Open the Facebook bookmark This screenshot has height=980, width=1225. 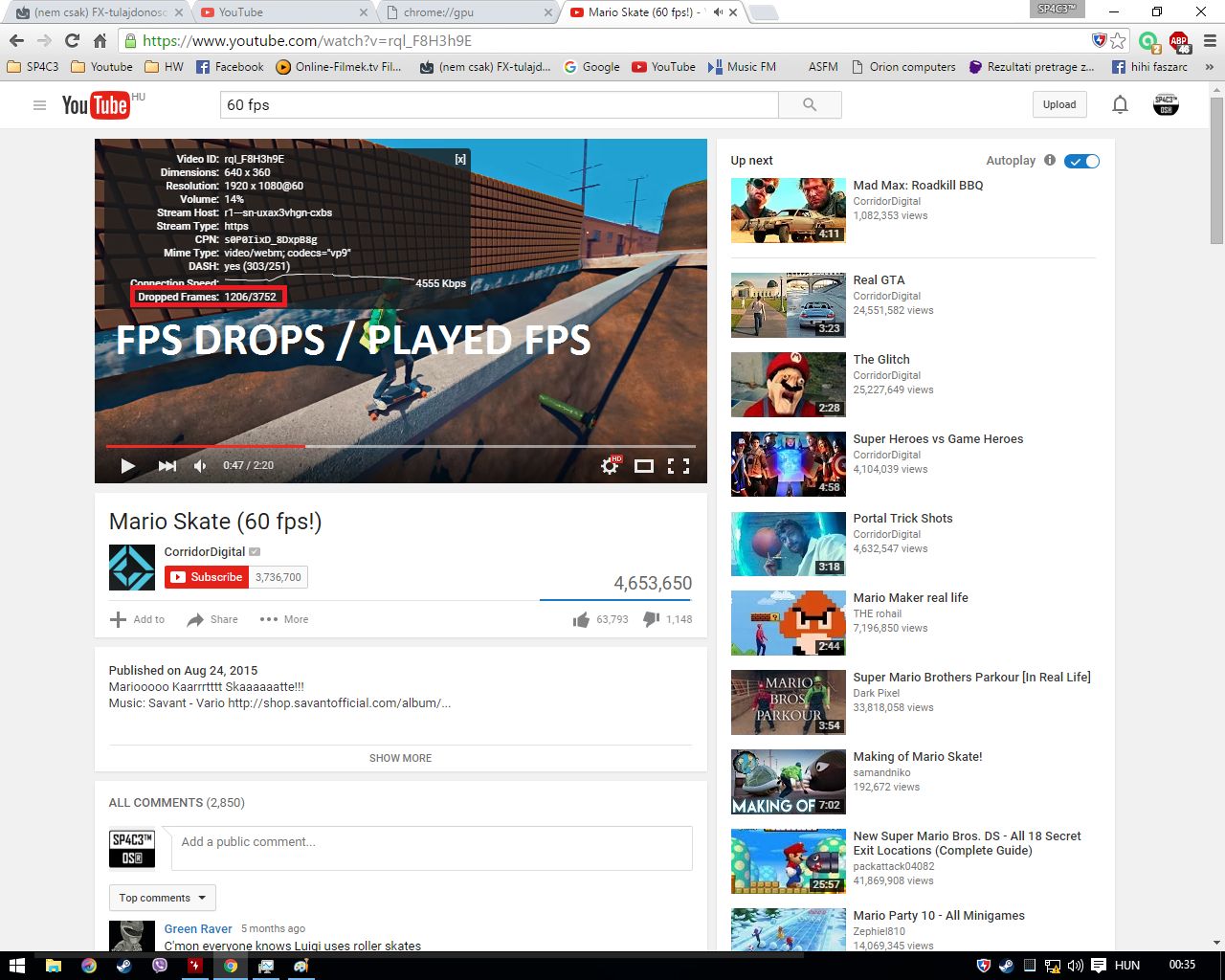click(230, 67)
